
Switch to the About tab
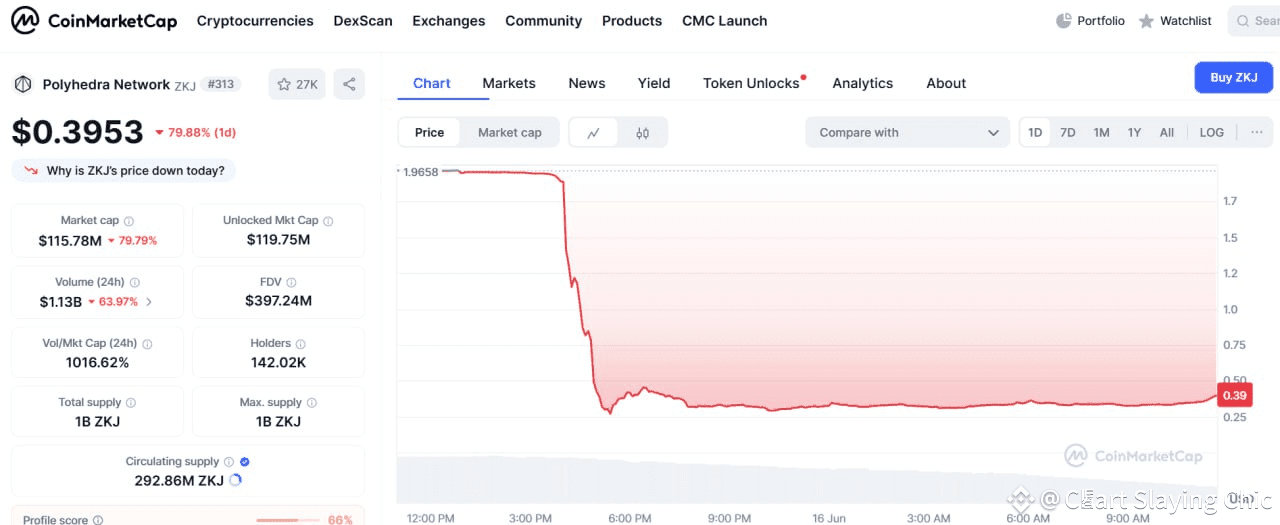946,83
